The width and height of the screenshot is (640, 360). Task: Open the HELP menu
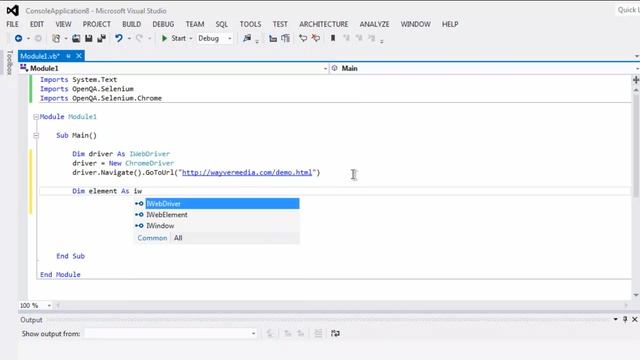tap(450, 24)
